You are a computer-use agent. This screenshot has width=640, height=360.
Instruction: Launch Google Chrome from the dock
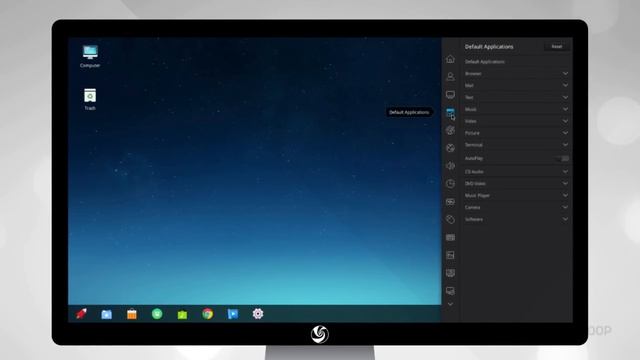(208, 314)
